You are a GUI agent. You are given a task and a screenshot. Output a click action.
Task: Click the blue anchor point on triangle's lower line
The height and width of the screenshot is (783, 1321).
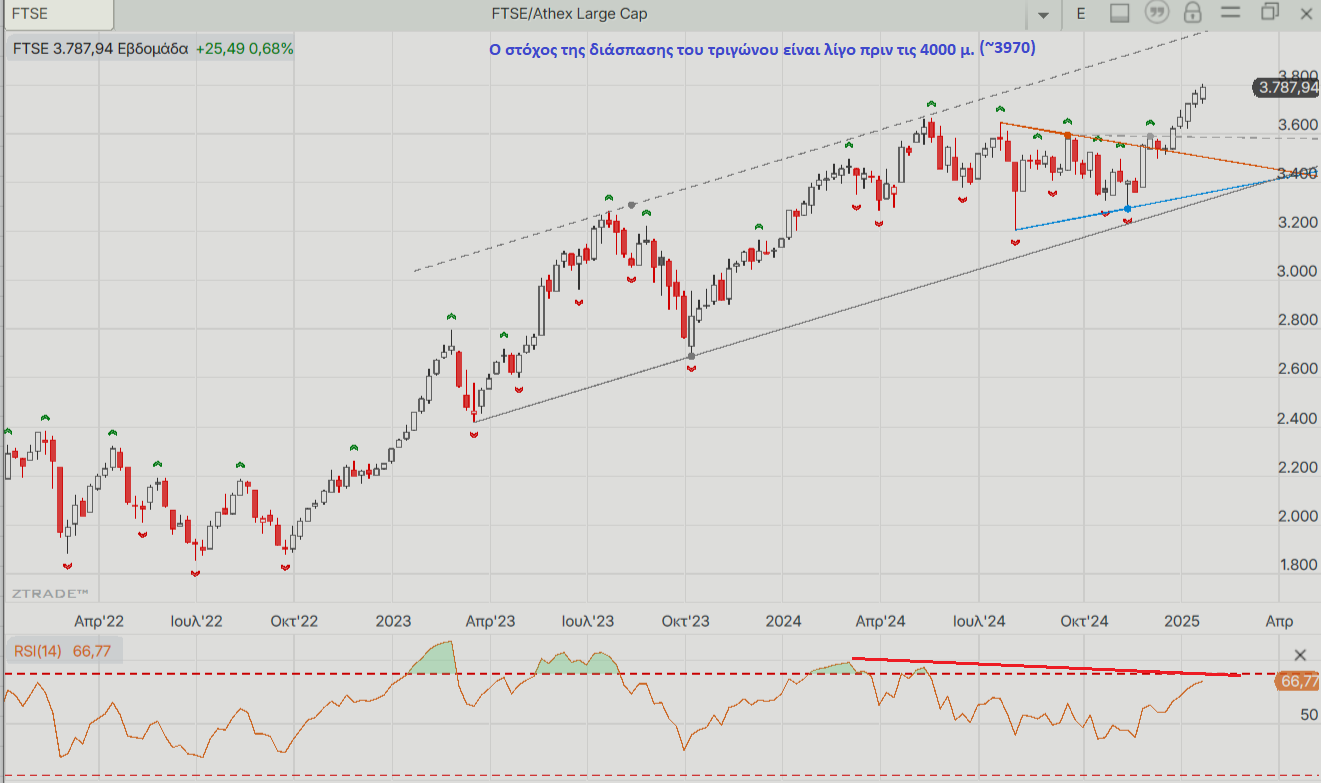(1128, 208)
